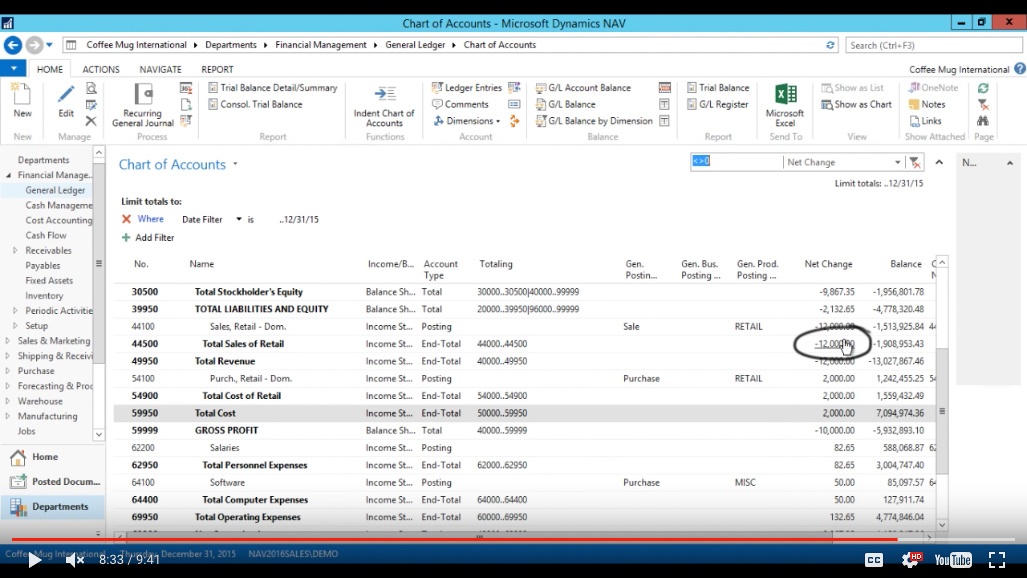Select the ACTIONS ribbon tab
The height and width of the screenshot is (578, 1027).
pos(101,69)
